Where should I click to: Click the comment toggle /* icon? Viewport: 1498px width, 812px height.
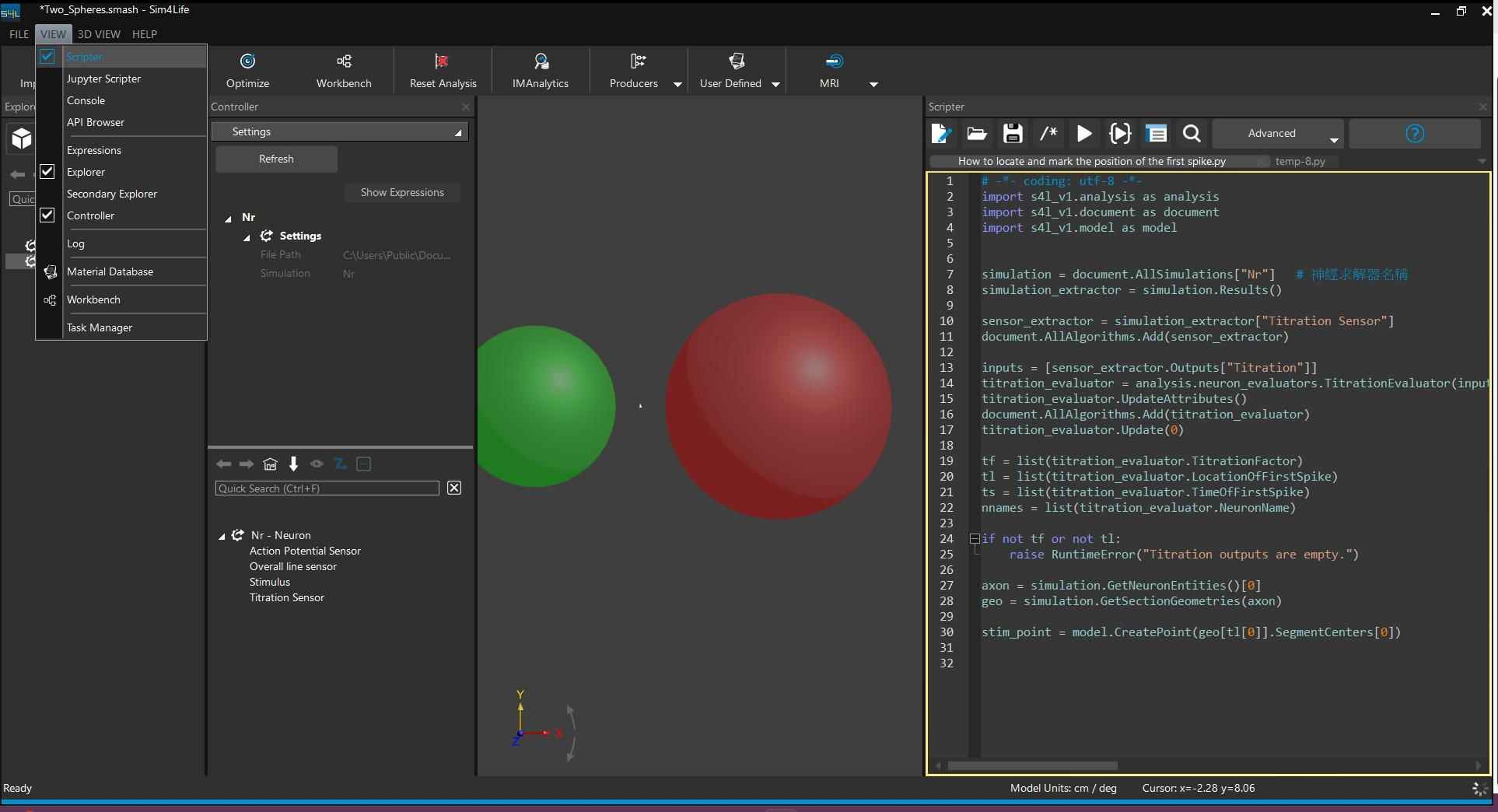coord(1048,134)
